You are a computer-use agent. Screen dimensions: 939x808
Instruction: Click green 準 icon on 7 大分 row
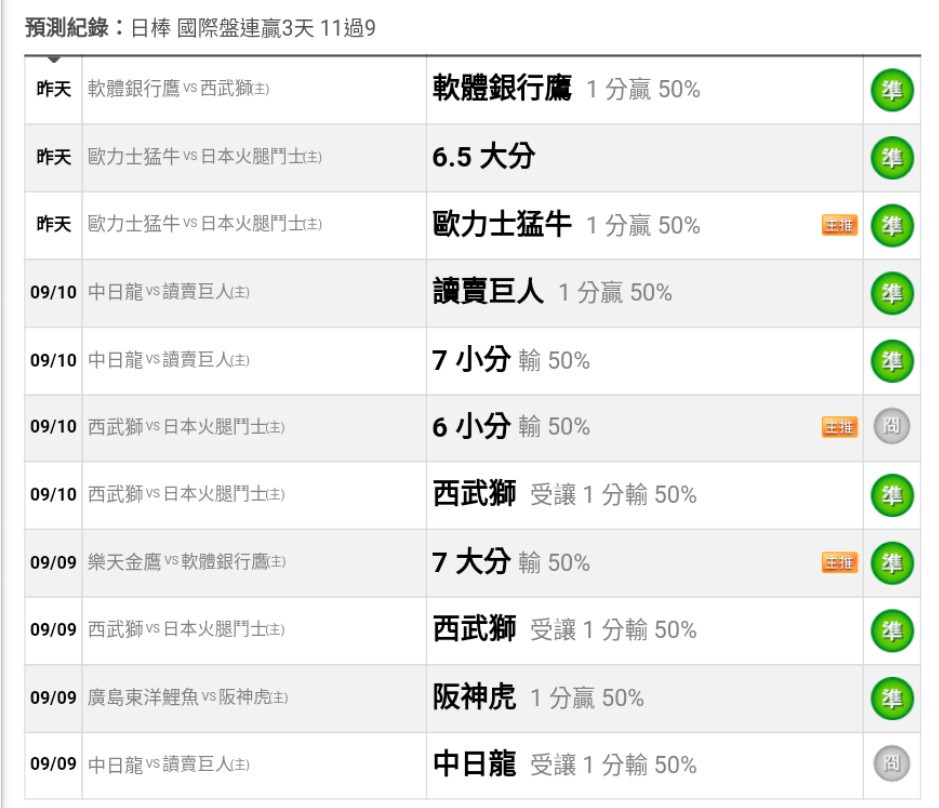point(892,563)
